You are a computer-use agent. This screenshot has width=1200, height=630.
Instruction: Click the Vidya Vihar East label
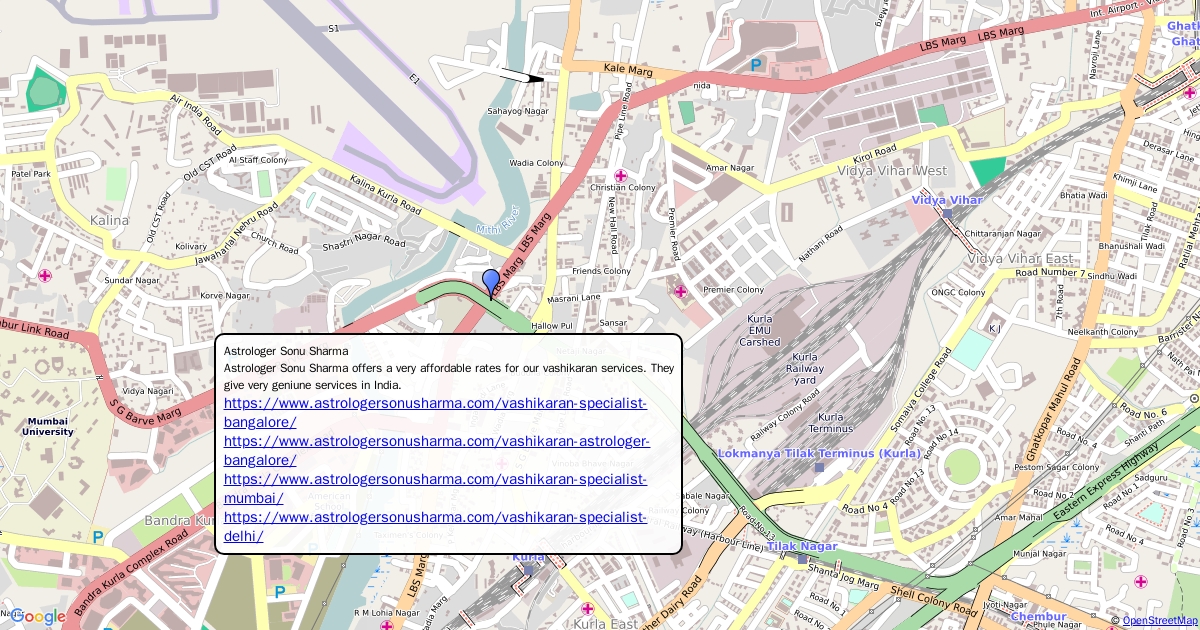[1019, 259]
